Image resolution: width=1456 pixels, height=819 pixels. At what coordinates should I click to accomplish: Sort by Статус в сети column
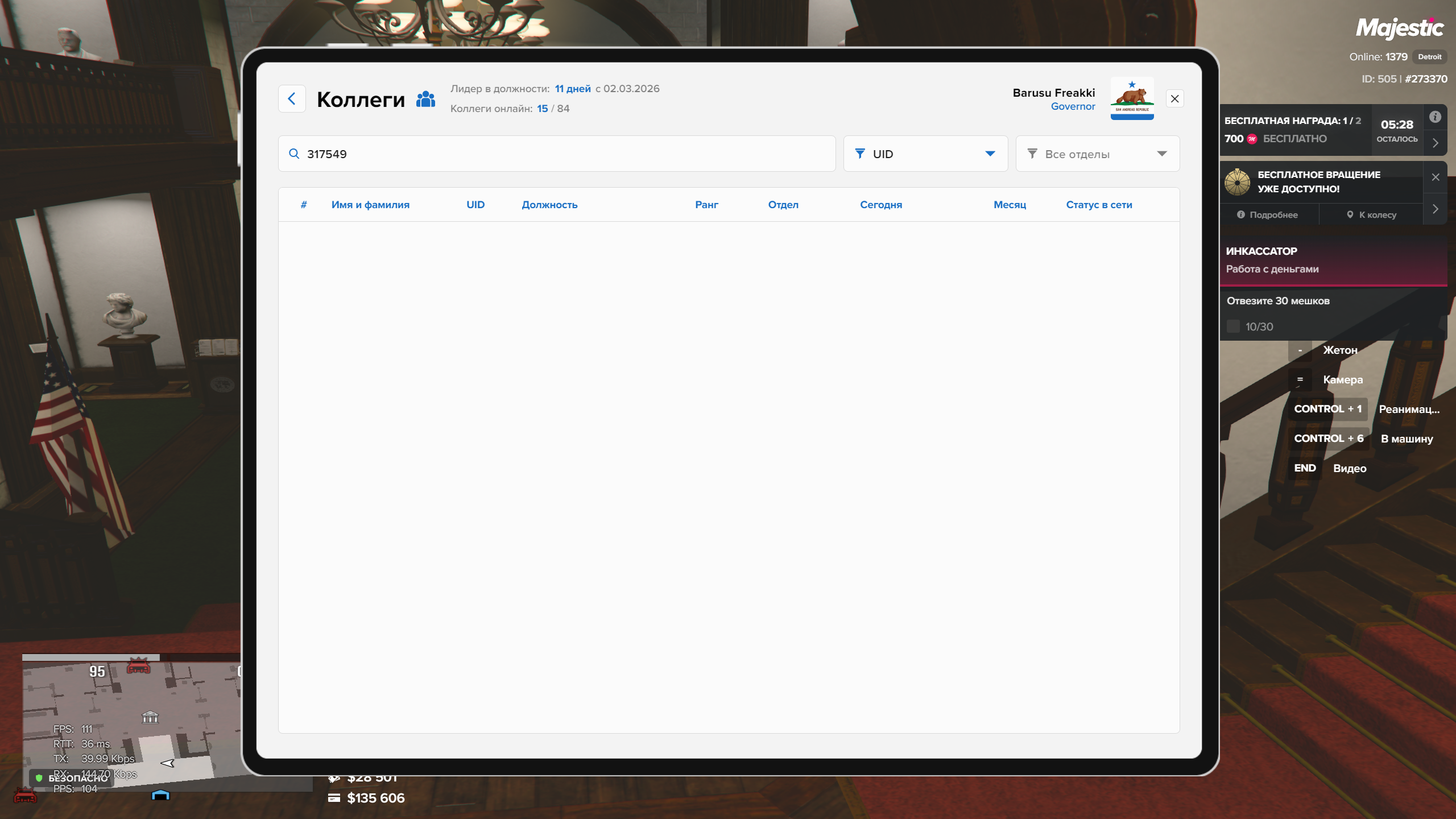(1099, 205)
